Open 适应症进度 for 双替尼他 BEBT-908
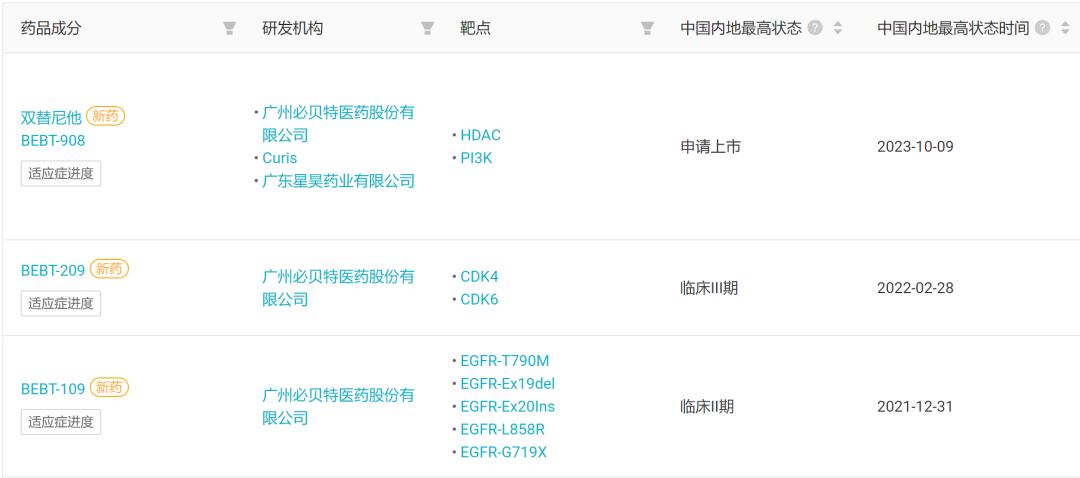This screenshot has height=478, width=1080. click(61, 174)
